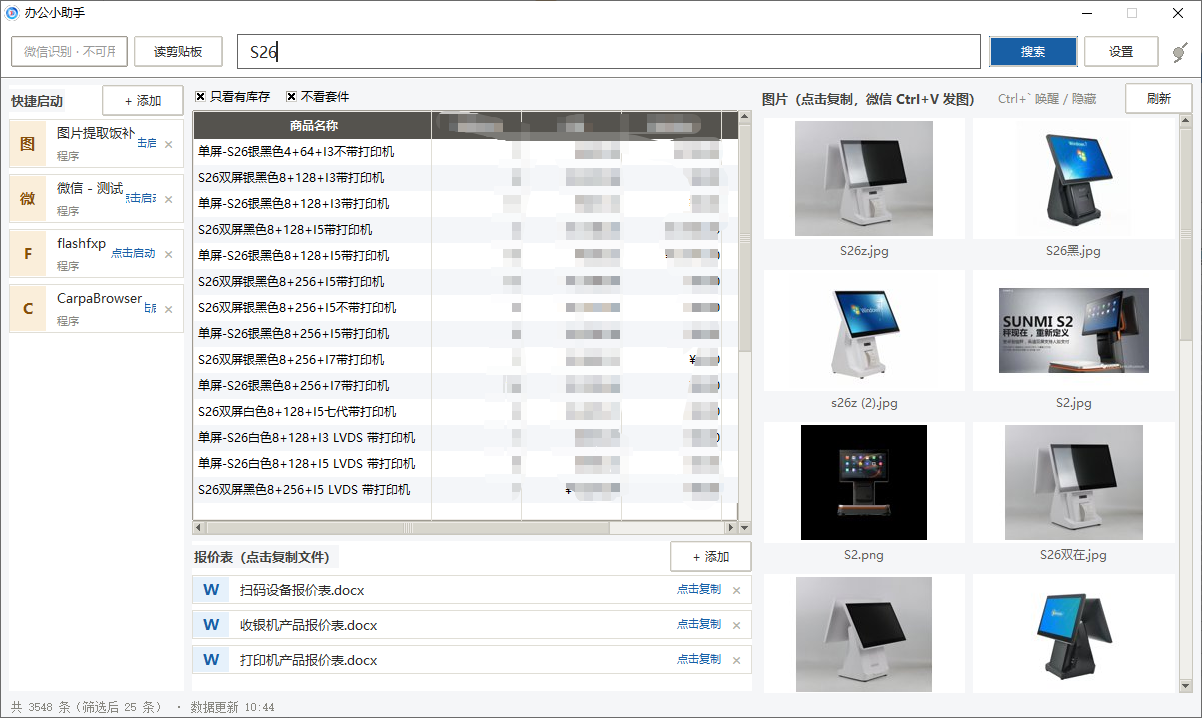Image resolution: width=1202 pixels, height=718 pixels.
Task: Click into the S26 search input field
Action: tap(609, 52)
